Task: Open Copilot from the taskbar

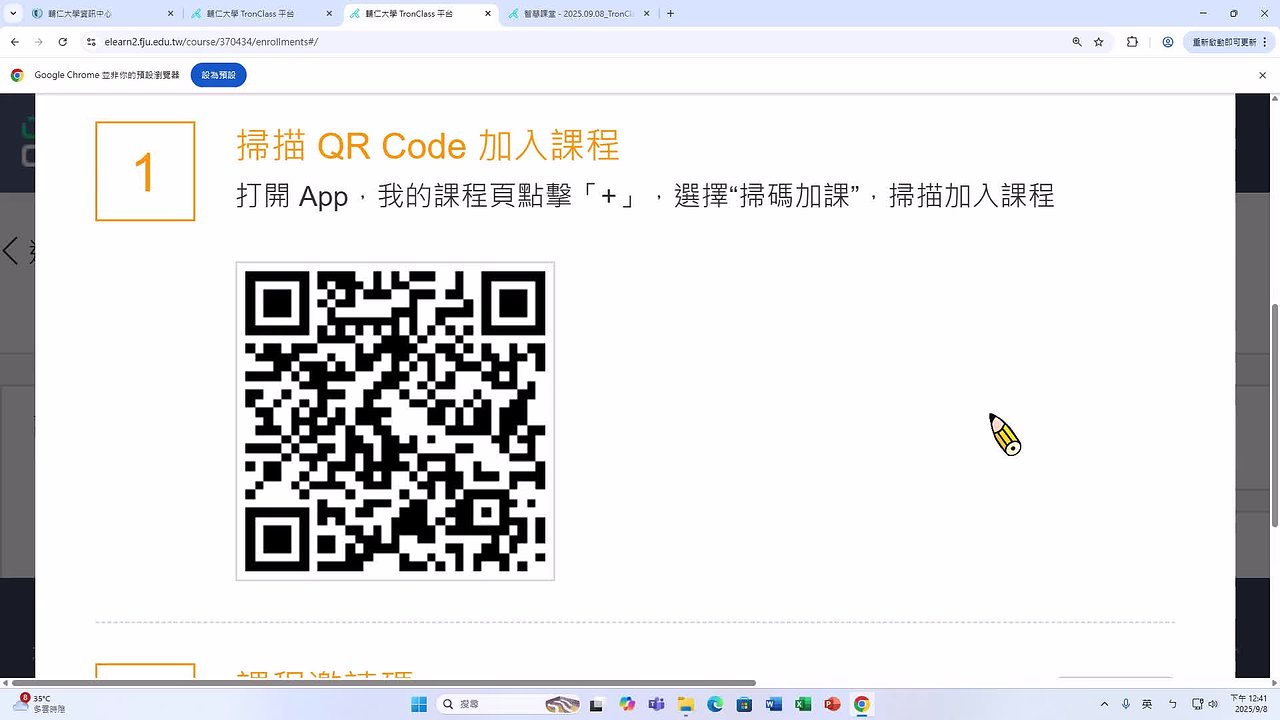Action: tap(627, 704)
